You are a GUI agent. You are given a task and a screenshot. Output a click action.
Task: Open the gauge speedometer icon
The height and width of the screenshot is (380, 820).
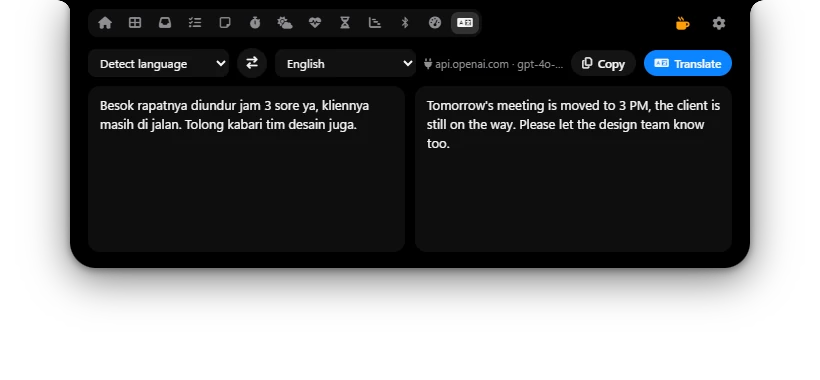(435, 23)
